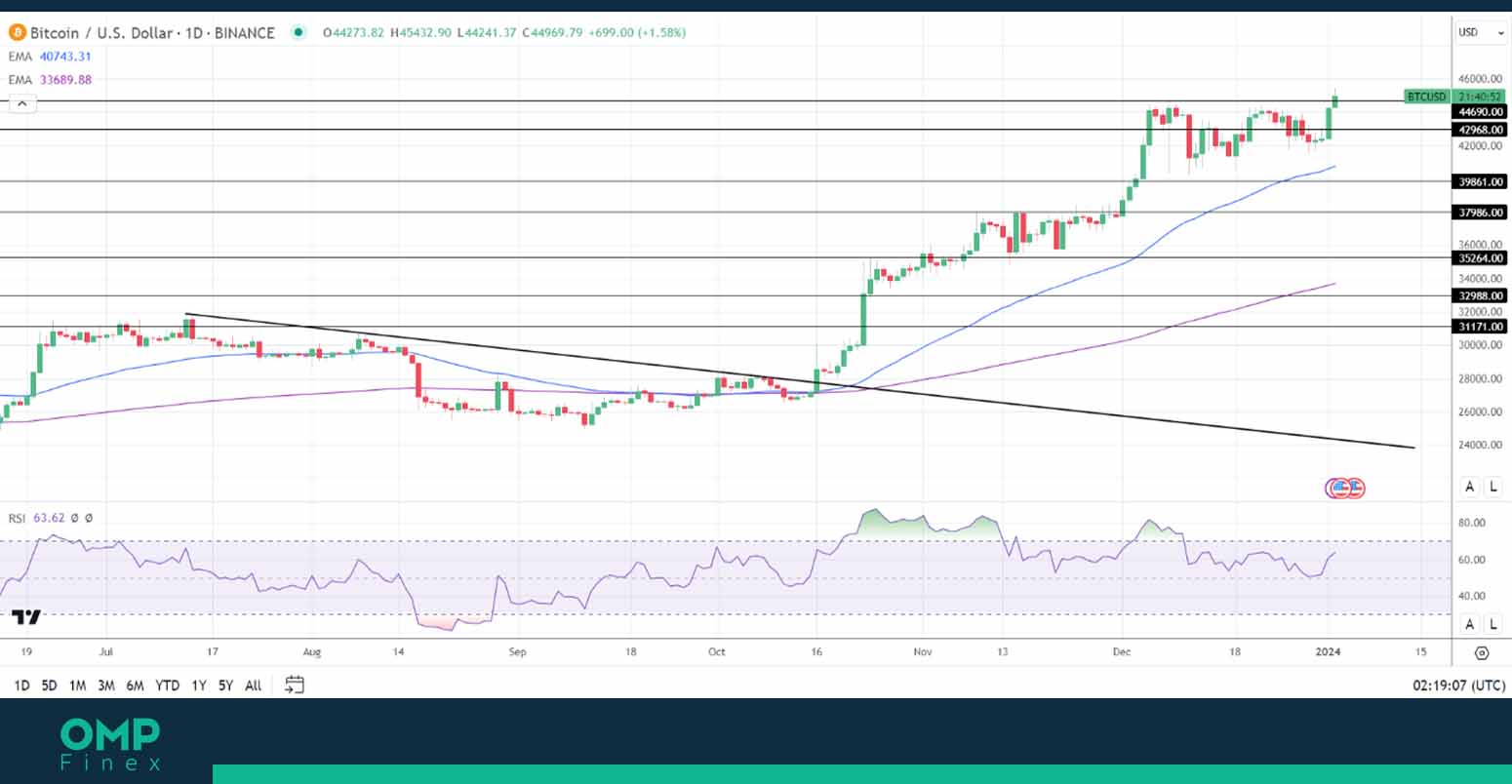Click the TradingView logo icon
Image resolution: width=1512 pixels, height=784 pixels.
pos(27,617)
